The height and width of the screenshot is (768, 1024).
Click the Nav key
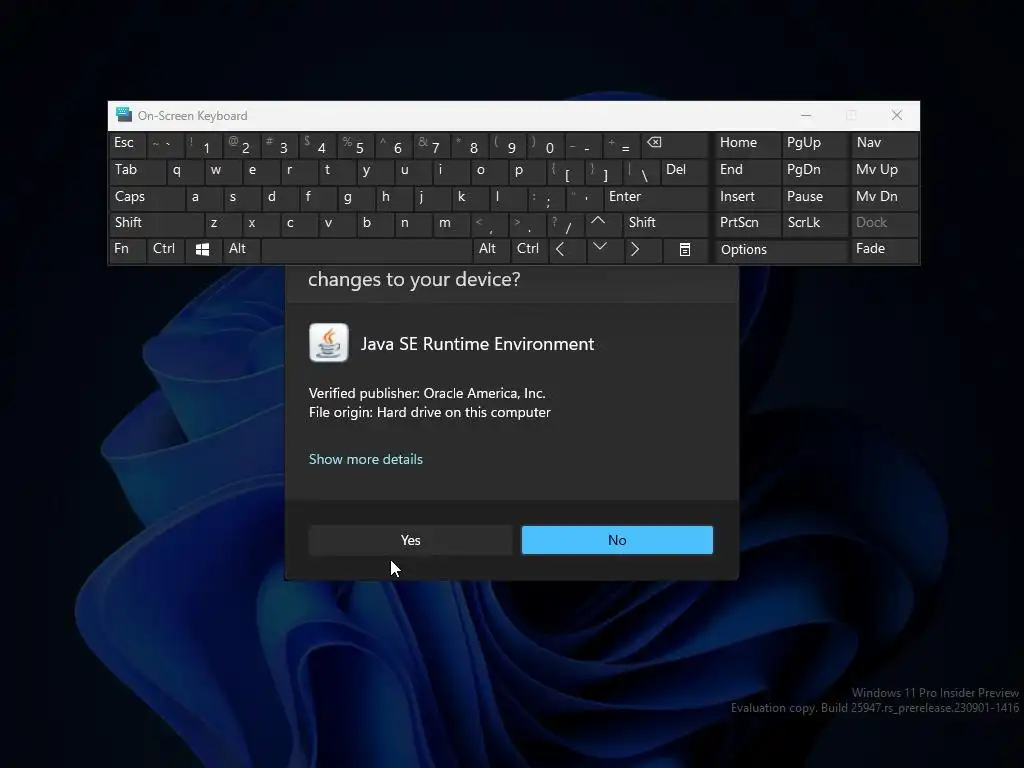(x=884, y=144)
